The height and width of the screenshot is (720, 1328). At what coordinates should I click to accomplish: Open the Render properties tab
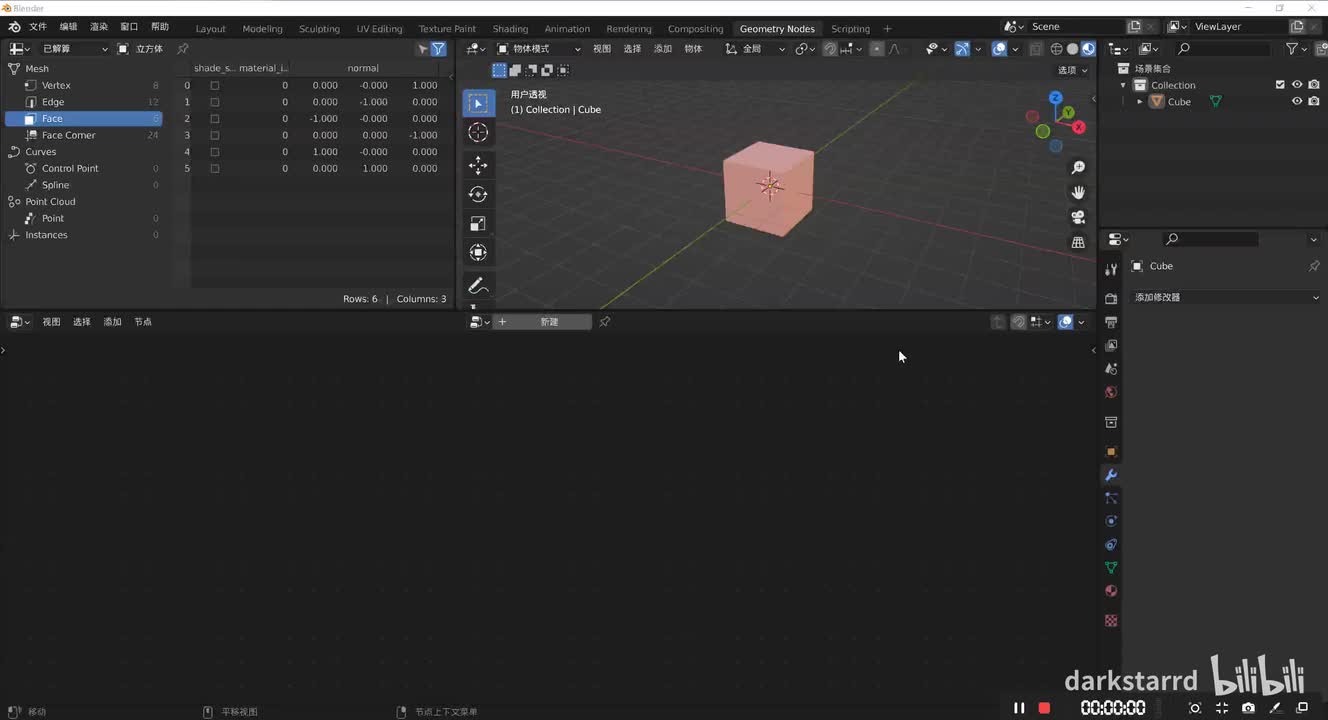(1110, 298)
